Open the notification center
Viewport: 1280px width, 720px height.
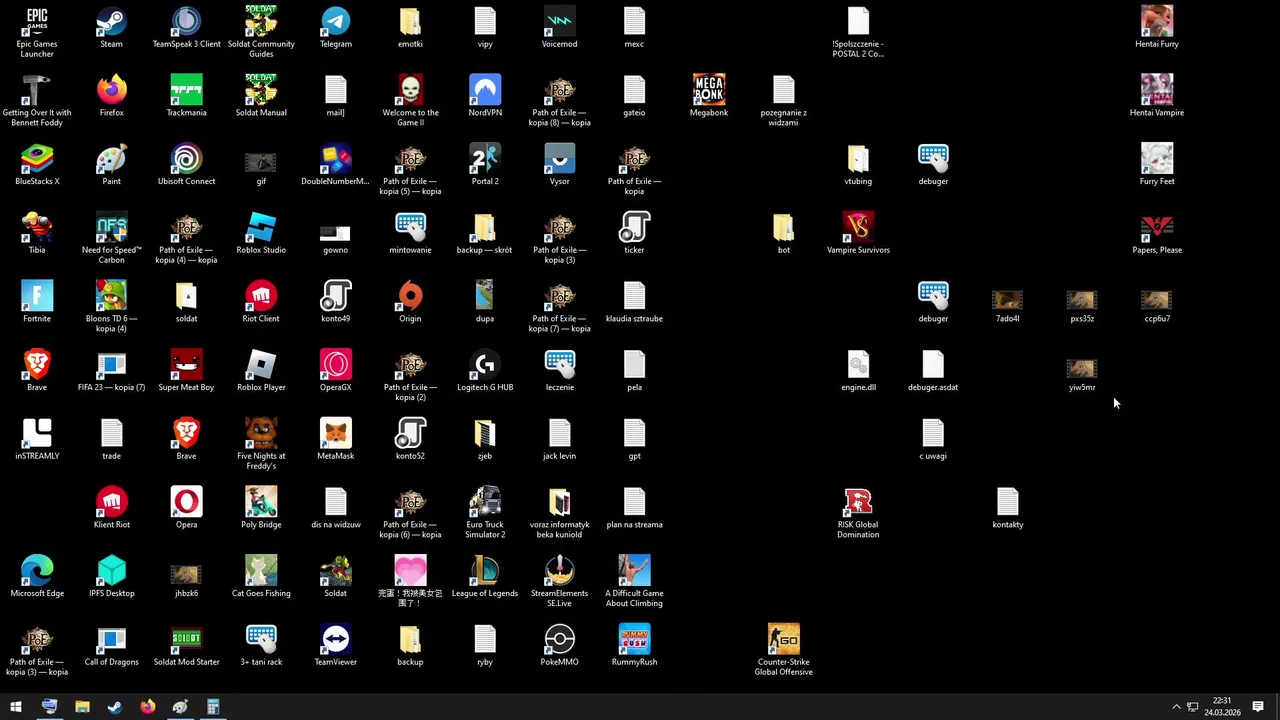(x=1258, y=707)
